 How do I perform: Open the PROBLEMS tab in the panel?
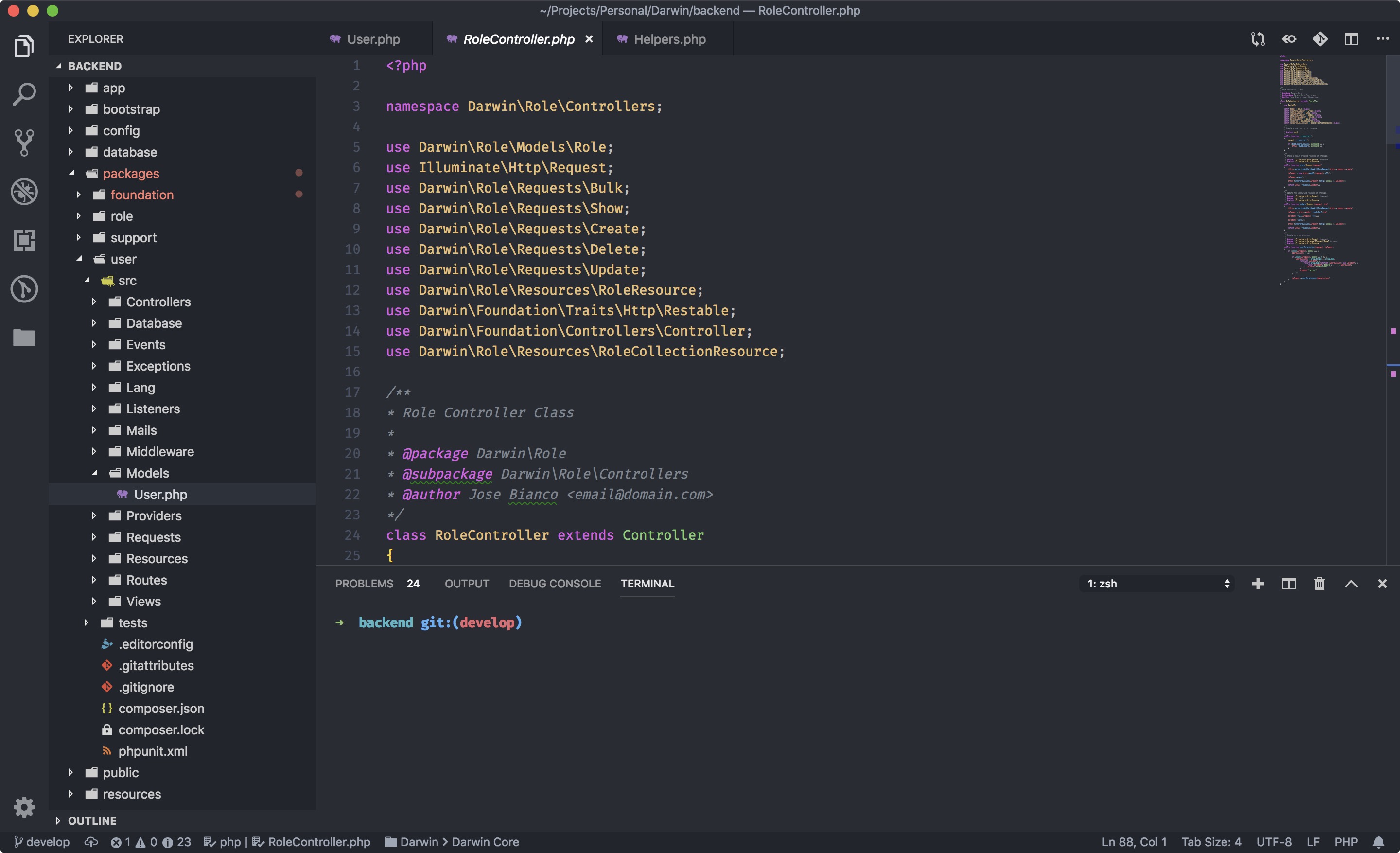point(364,584)
